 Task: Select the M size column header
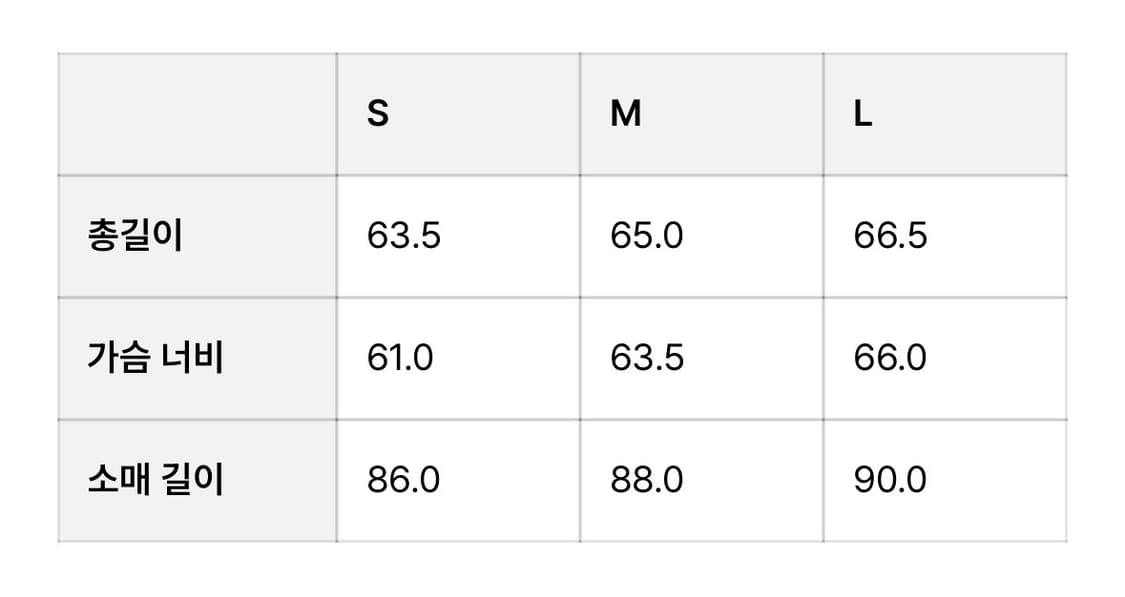(625, 115)
